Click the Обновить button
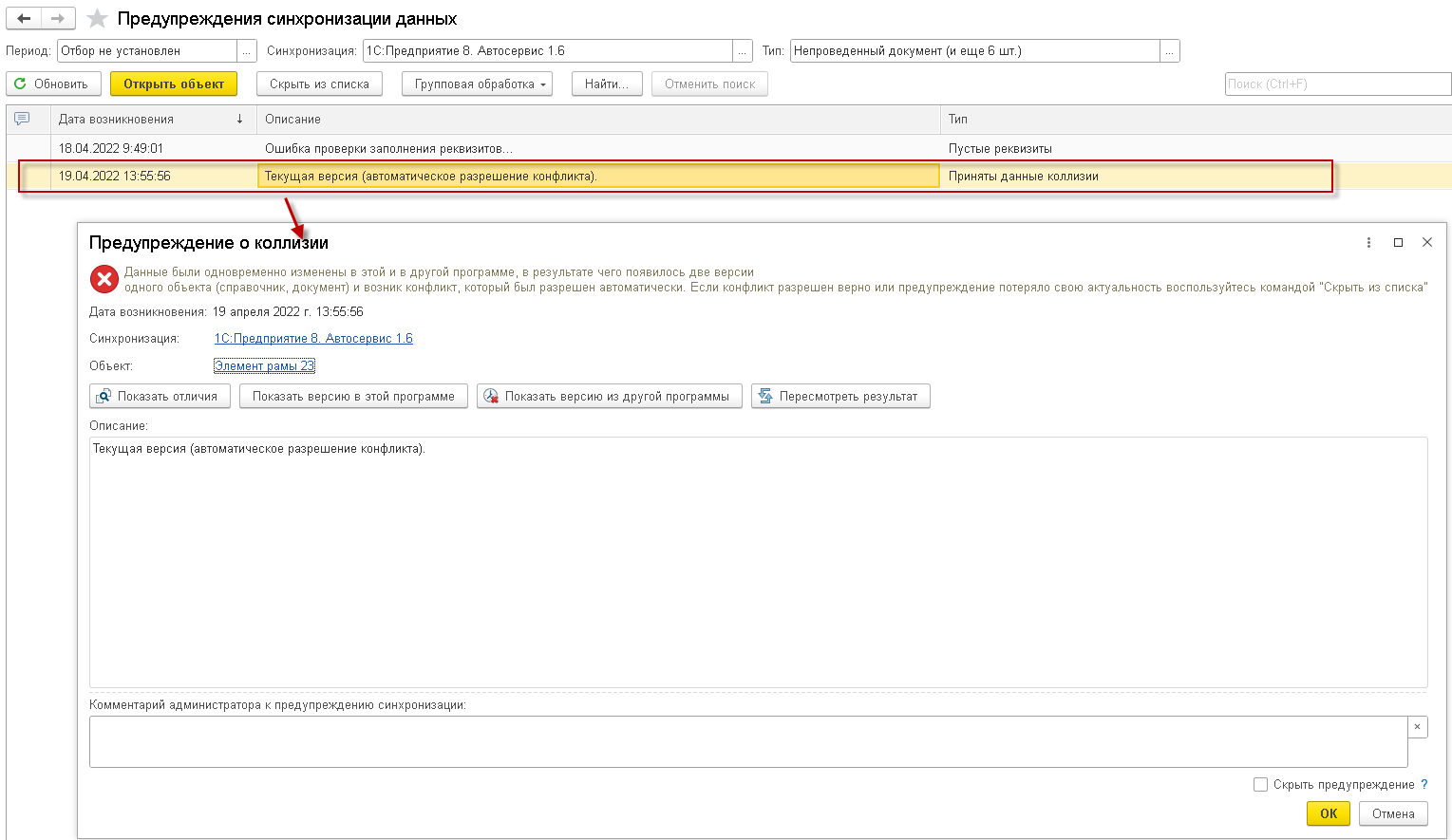Image resolution: width=1452 pixels, height=840 pixels. [x=53, y=84]
